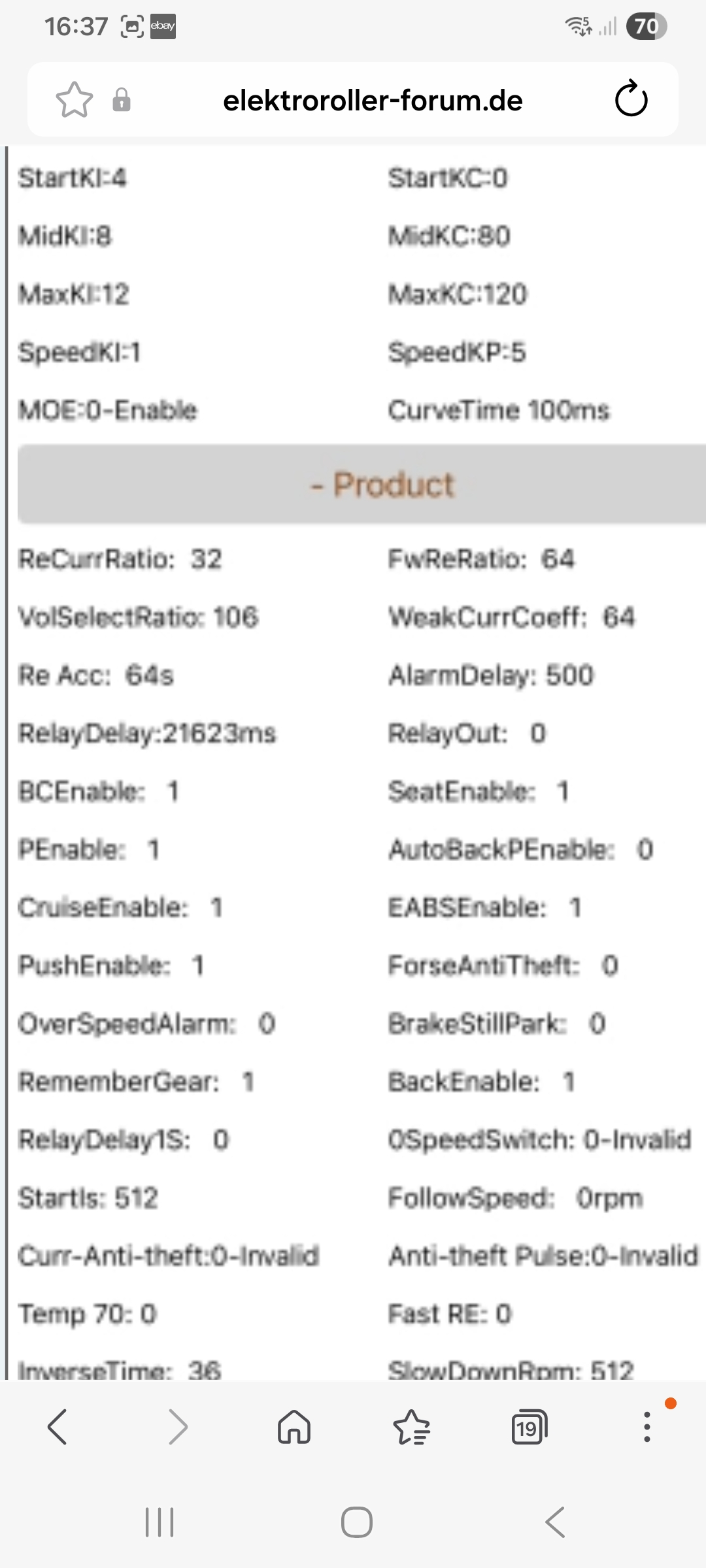
Task: Tap the battery level 70 indicator
Action: tap(647, 27)
